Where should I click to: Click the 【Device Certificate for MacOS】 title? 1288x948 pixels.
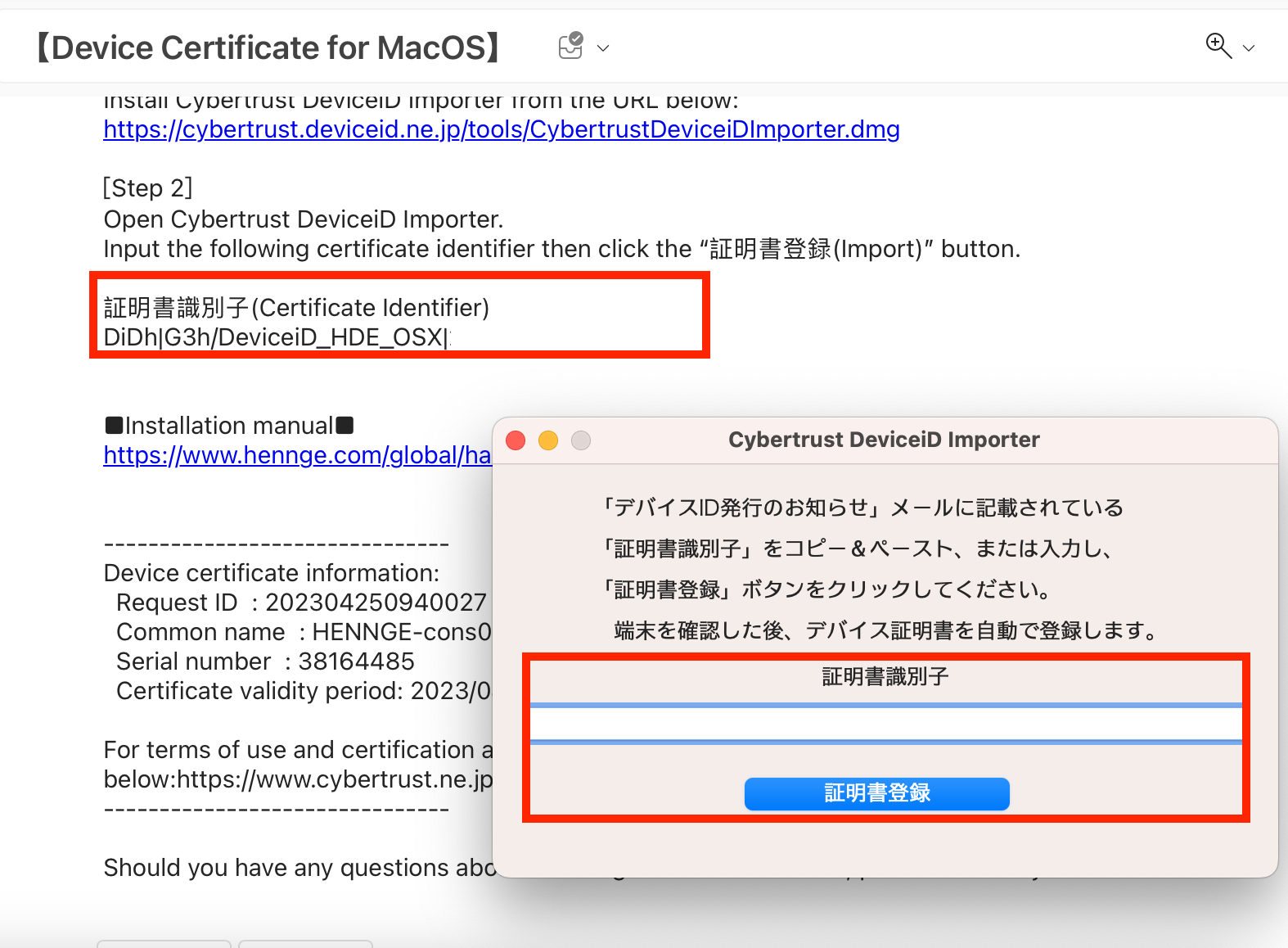268,47
